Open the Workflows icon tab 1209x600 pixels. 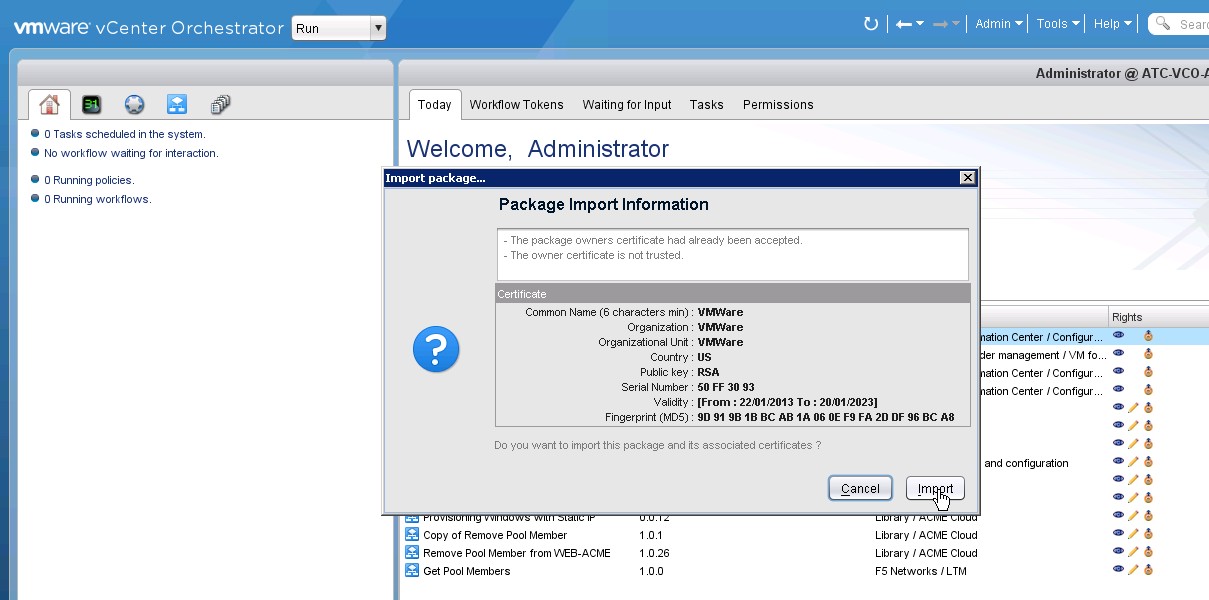tap(177, 105)
